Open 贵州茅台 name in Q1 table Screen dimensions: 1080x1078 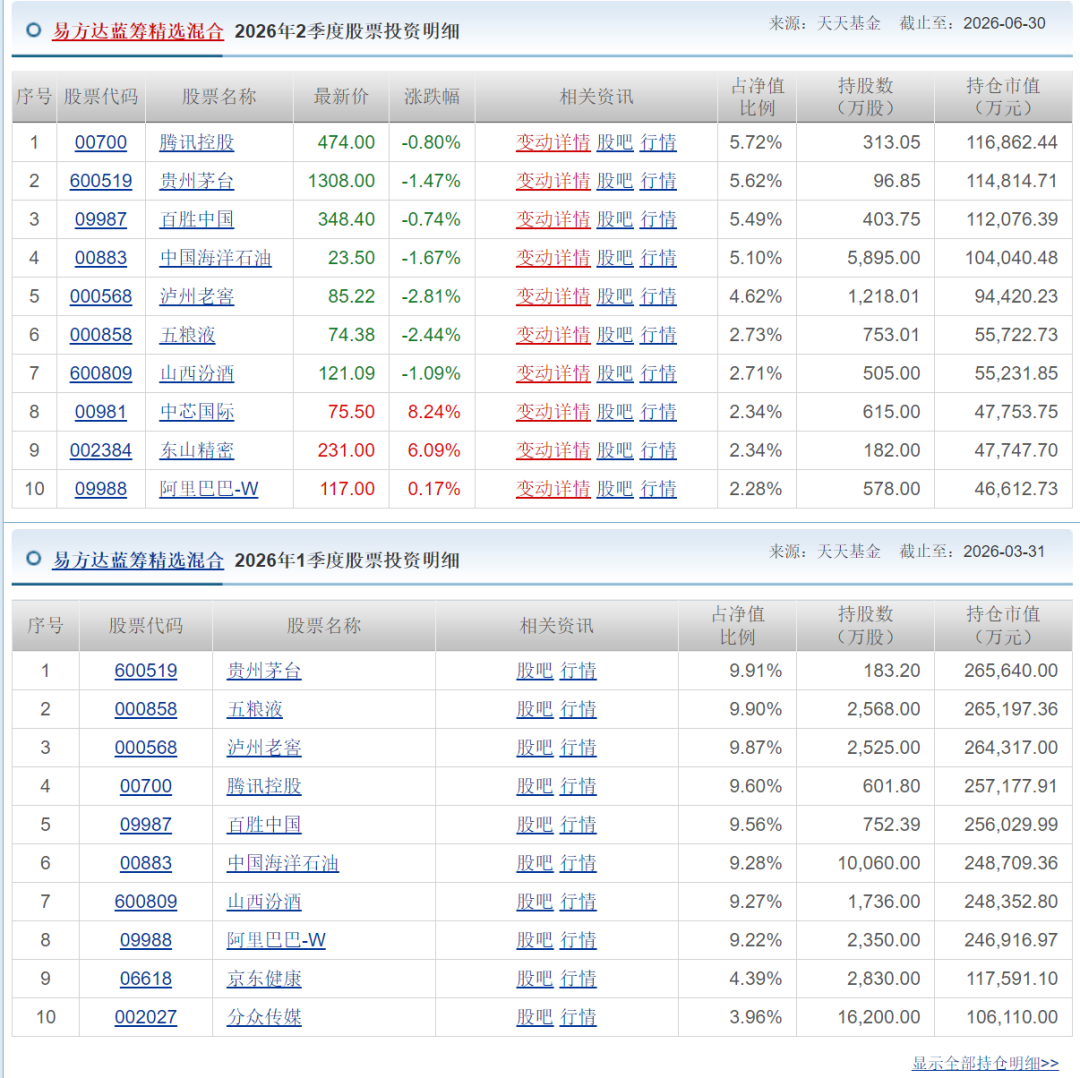(264, 671)
